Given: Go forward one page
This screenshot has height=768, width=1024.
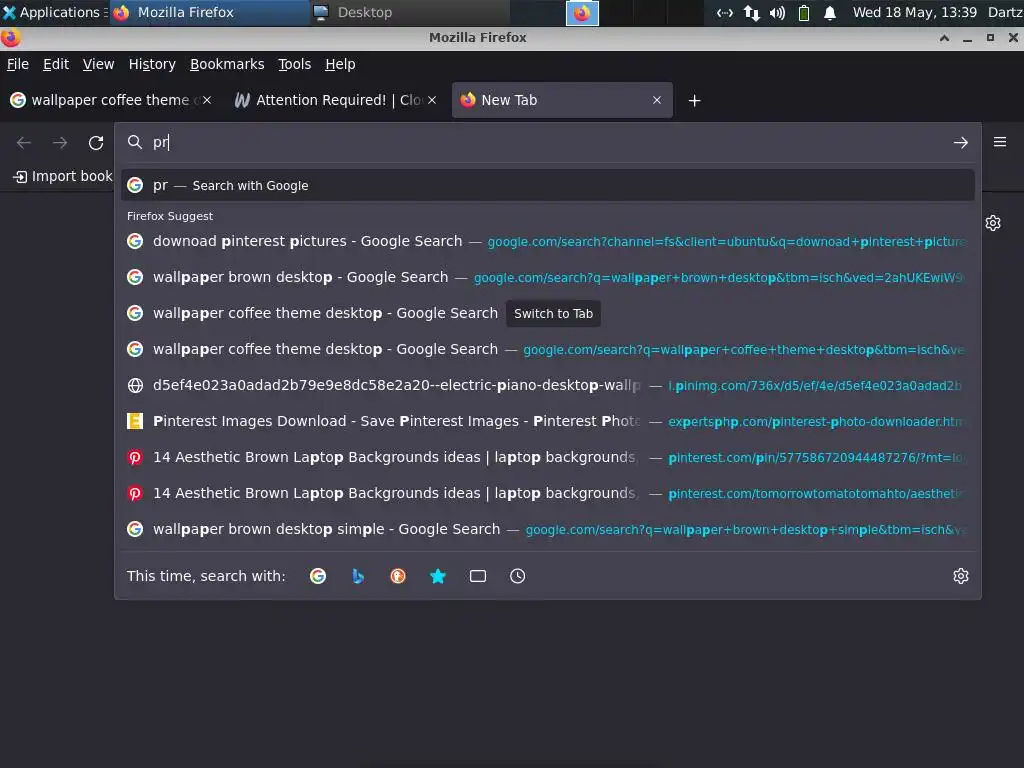Looking at the screenshot, I should click(x=60, y=142).
